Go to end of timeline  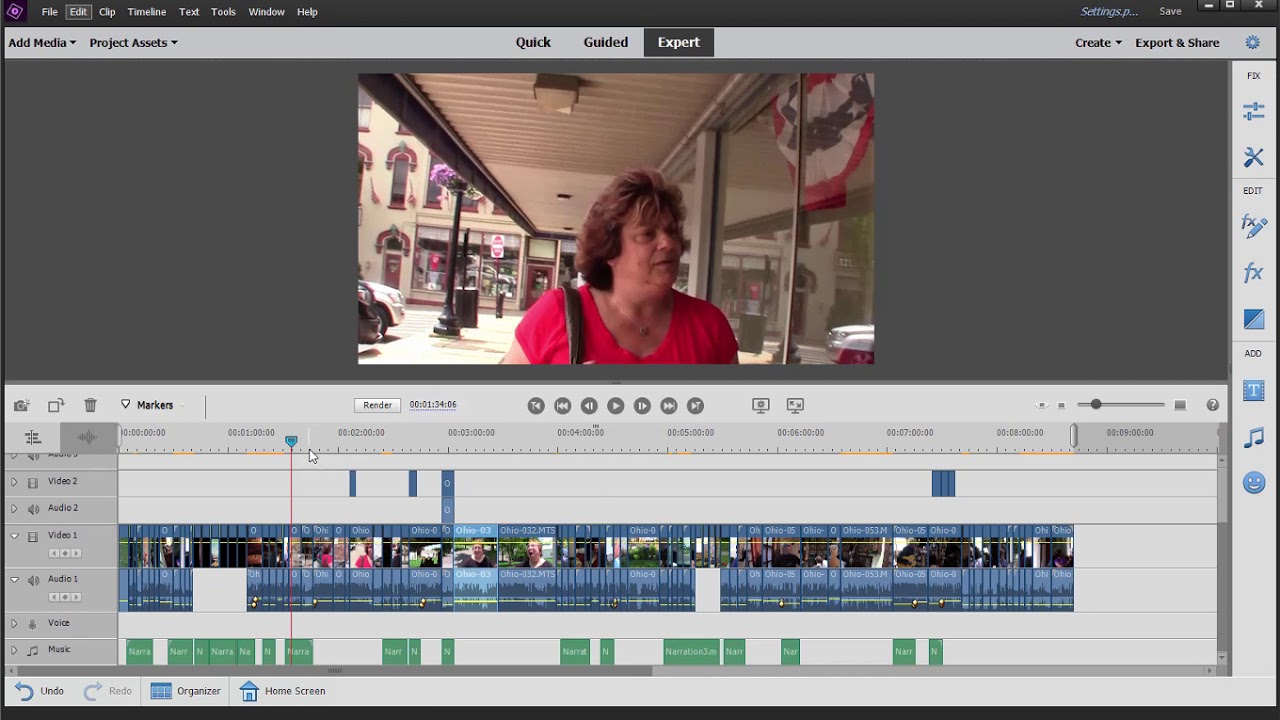[695, 405]
